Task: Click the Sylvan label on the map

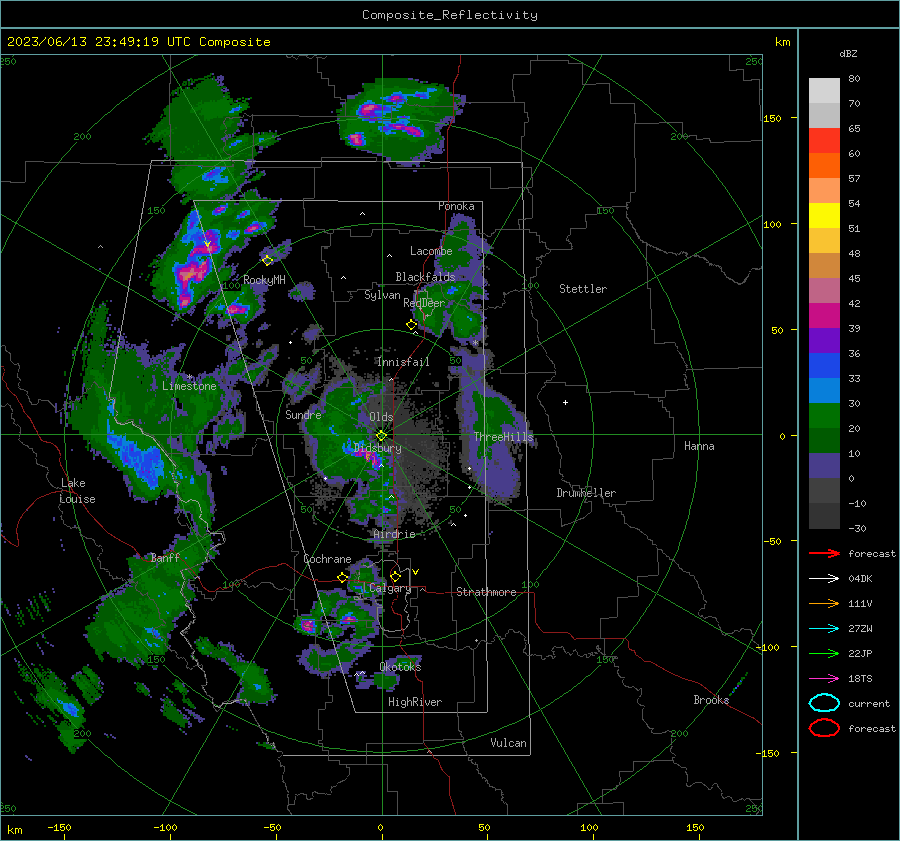Action: point(382,295)
